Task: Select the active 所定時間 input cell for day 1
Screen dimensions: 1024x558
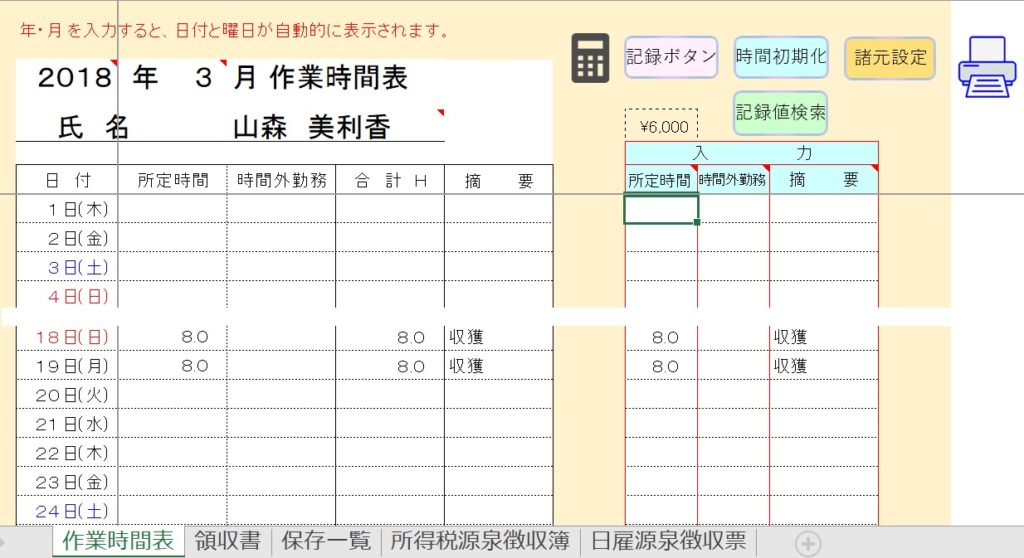Action: coord(661,209)
